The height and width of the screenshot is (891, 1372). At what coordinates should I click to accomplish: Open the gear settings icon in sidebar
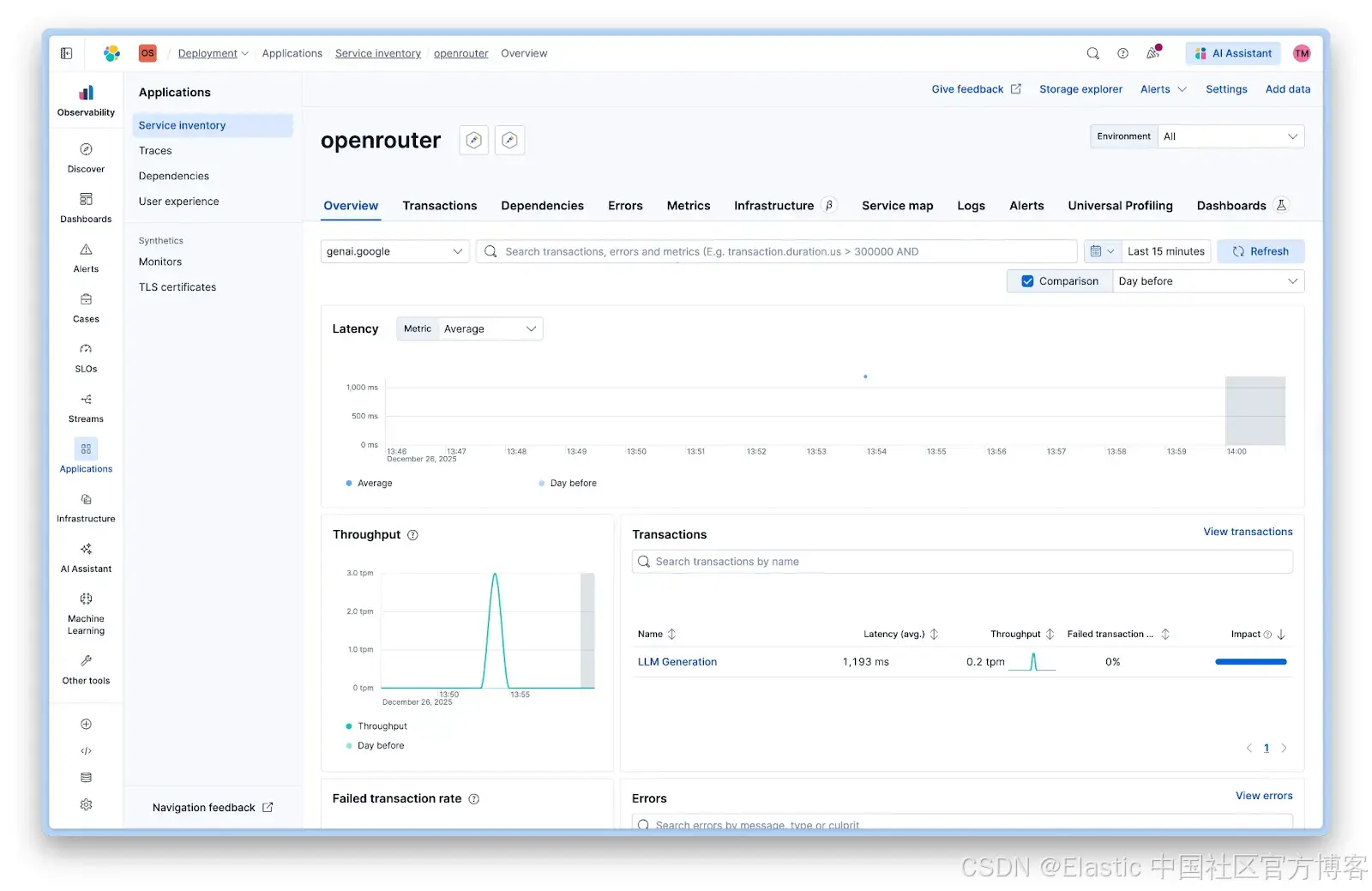click(x=86, y=804)
